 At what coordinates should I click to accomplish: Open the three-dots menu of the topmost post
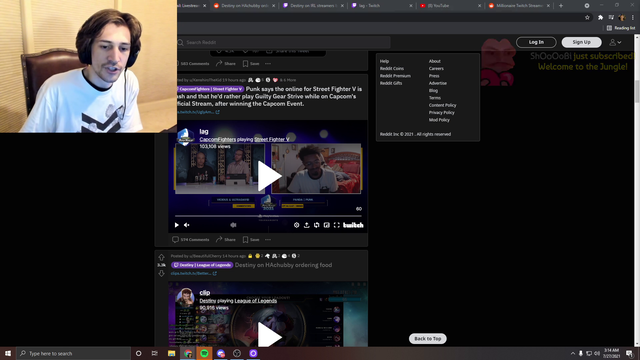click(x=268, y=64)
